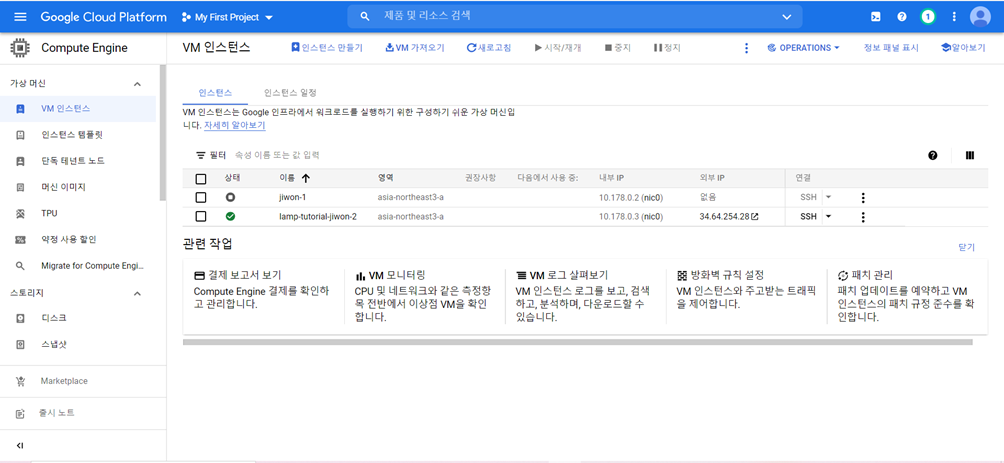Click the Compute Engine chip icon

coord(20,48)
